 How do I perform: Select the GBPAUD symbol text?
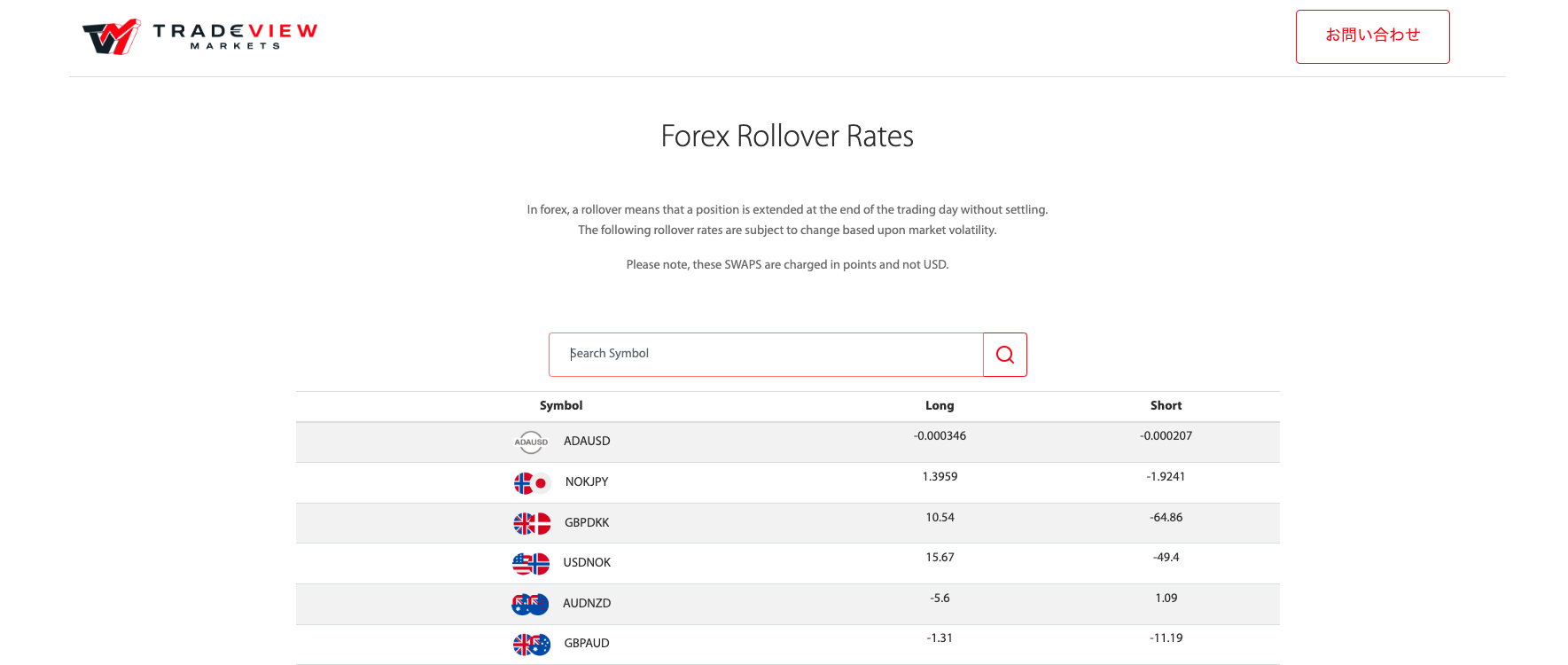(x=587, y=643)
